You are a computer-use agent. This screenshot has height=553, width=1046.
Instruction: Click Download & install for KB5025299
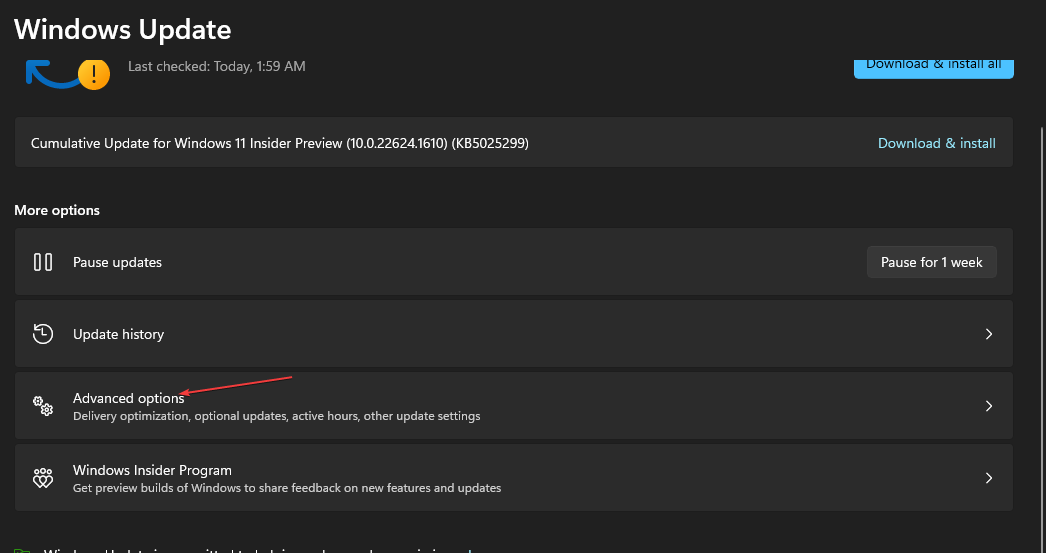point(936,143)
